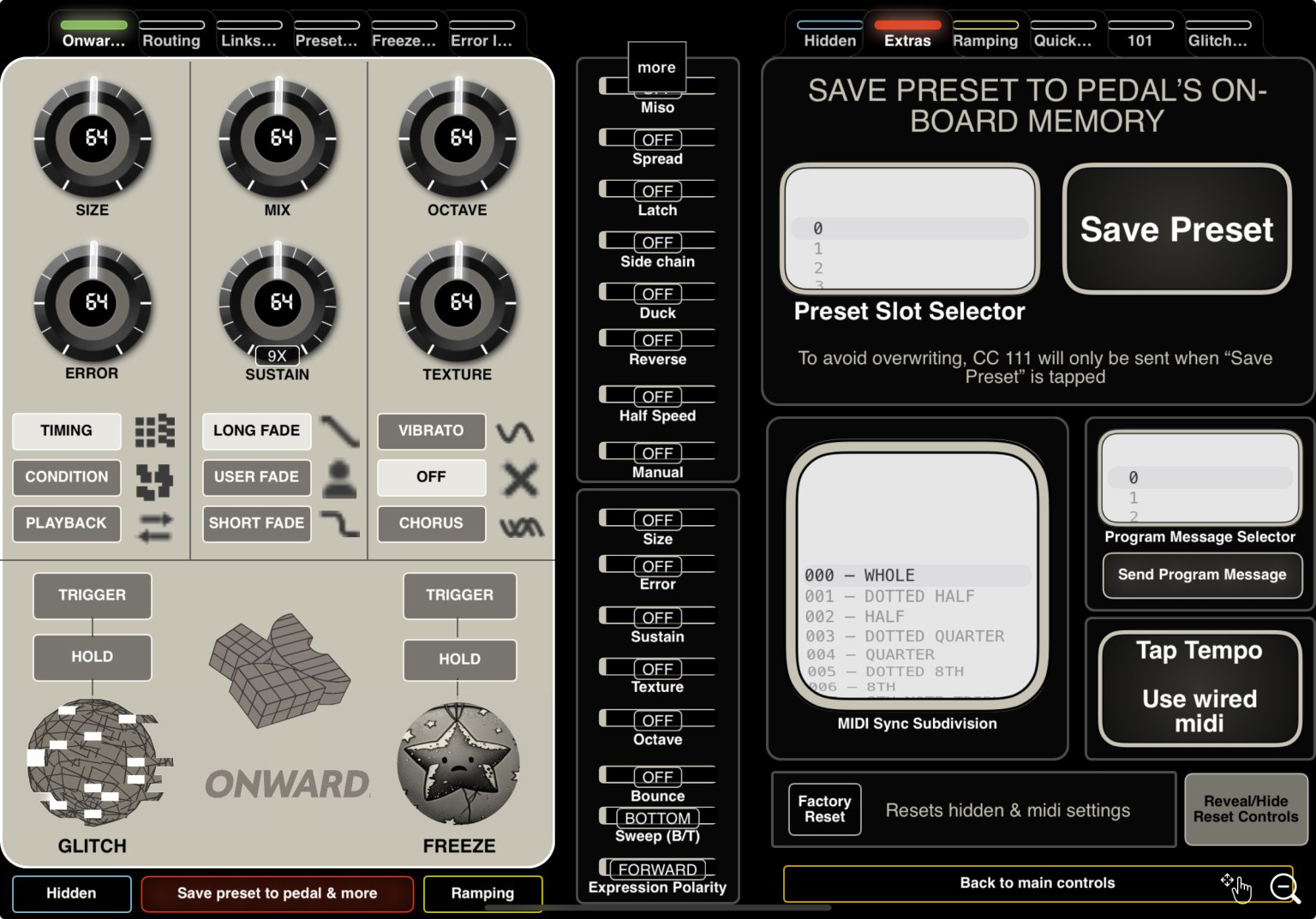The image size is (1316, 919).
Task: Click the Freeze HOLD button
Action: coord(459,659)
